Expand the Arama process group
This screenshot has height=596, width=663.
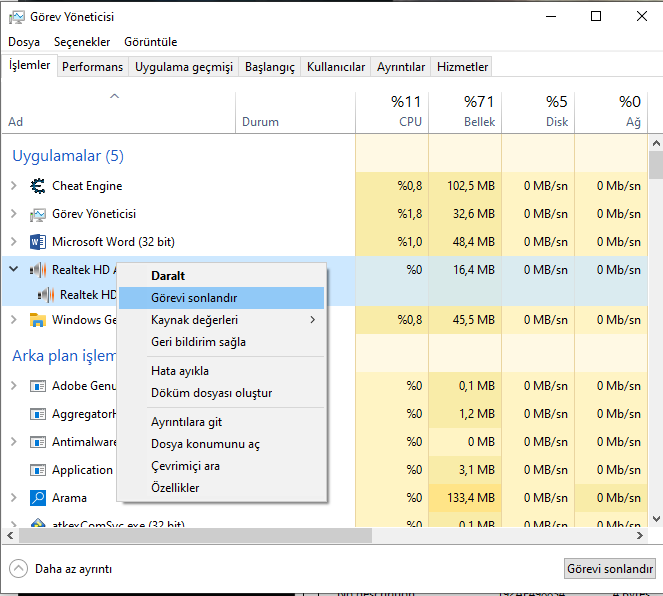pyautogui.click(x=14, y=498)
